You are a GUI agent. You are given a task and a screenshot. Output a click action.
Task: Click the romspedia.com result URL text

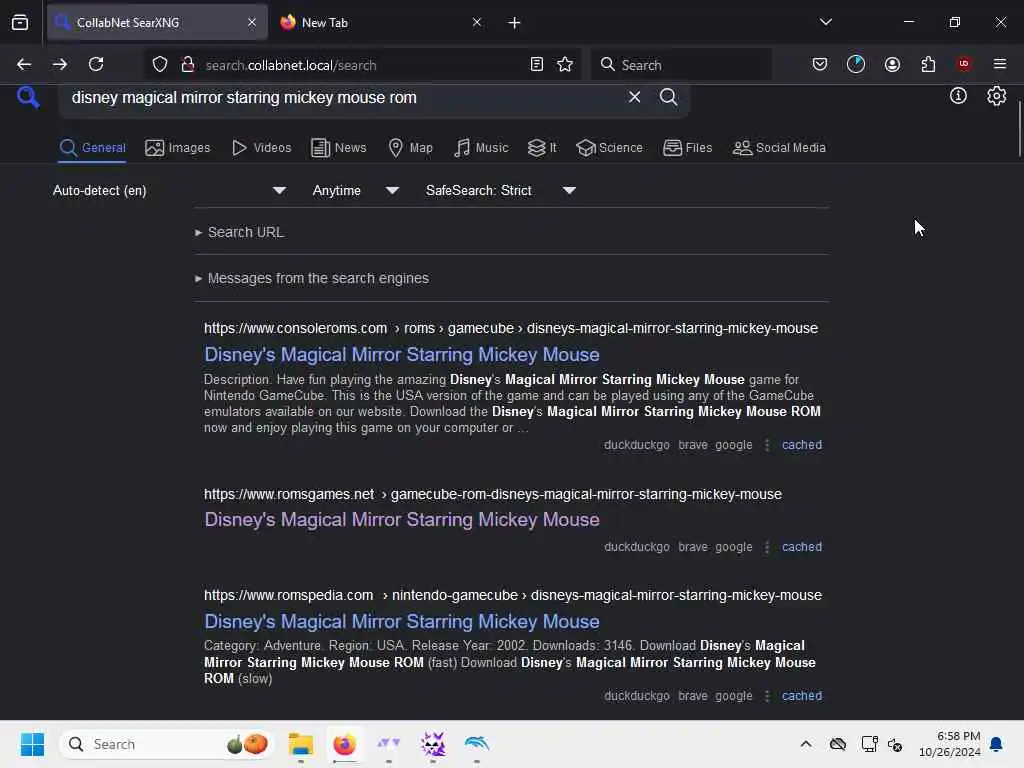click(x=513, y=595)
